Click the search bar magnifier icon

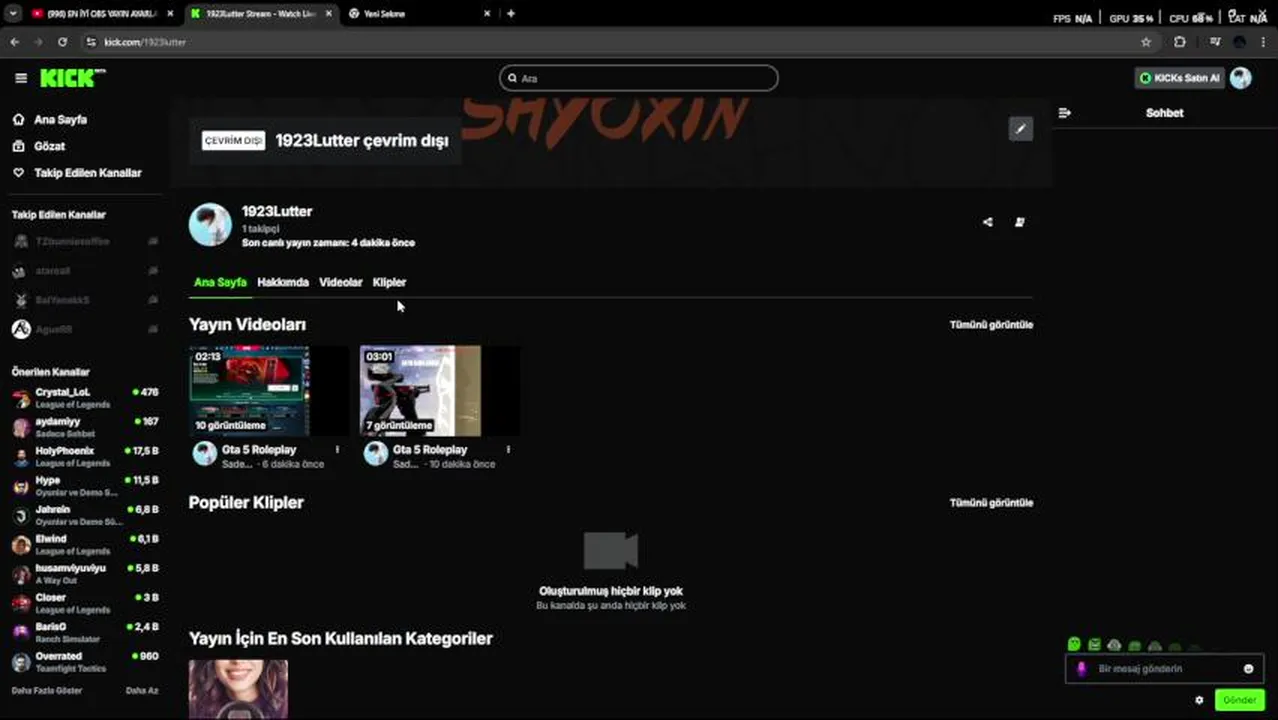512,78
